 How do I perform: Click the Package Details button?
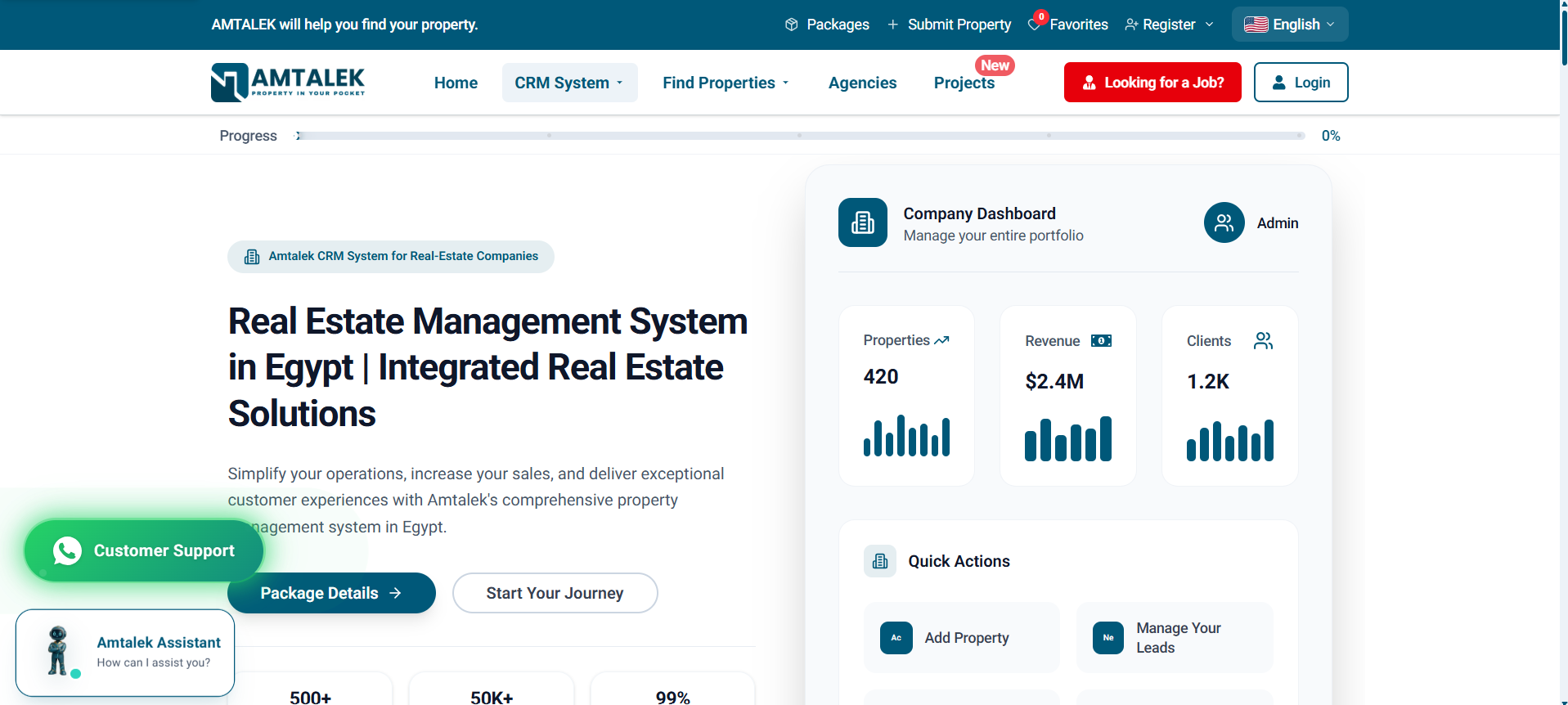331,593
